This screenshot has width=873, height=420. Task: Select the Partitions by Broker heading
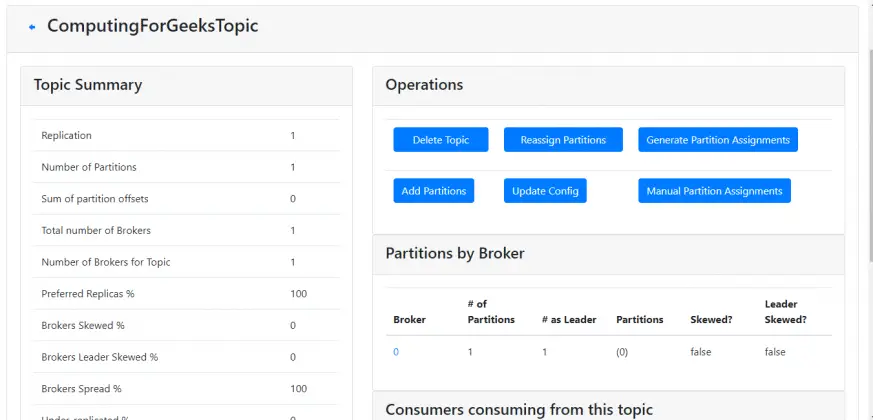(454, 253)
